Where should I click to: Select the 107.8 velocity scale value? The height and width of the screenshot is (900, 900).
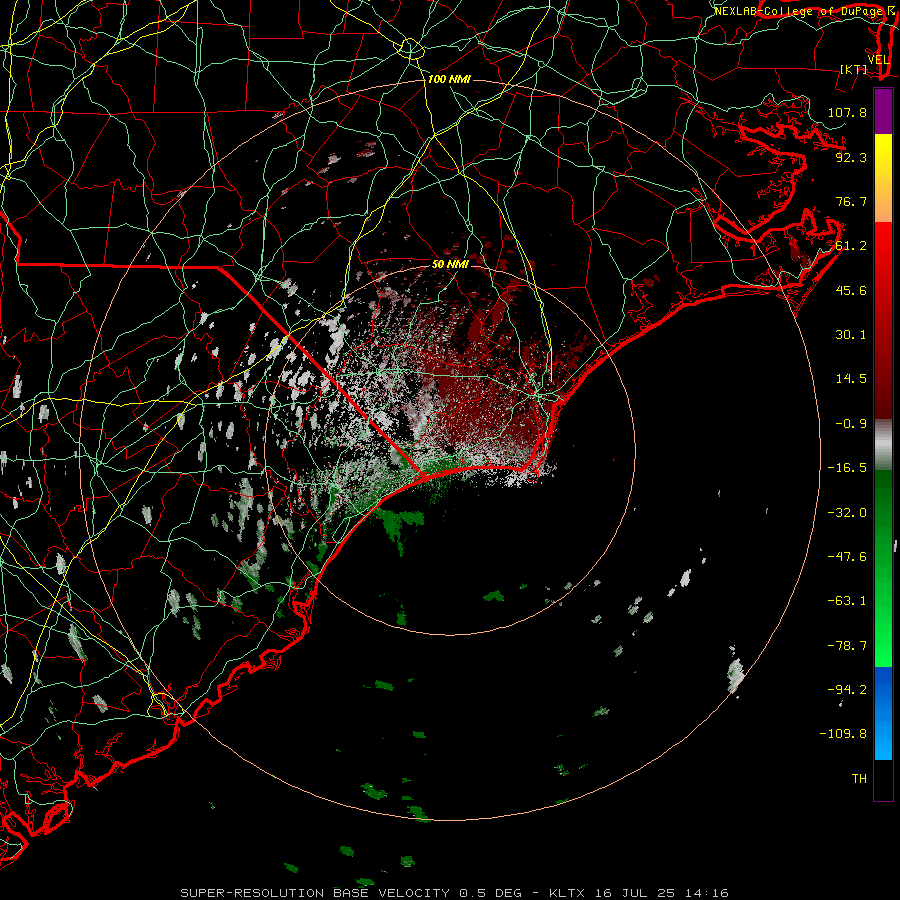click(x=847, y=112)
